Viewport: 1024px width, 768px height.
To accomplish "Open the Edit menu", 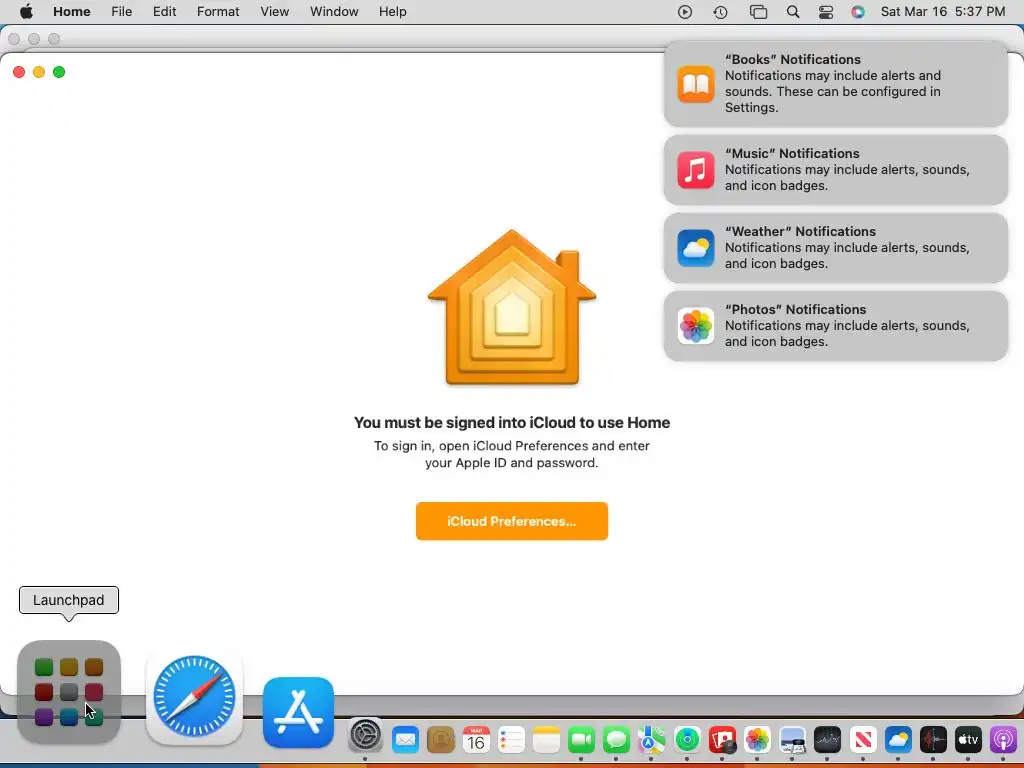I will (165, 11).
